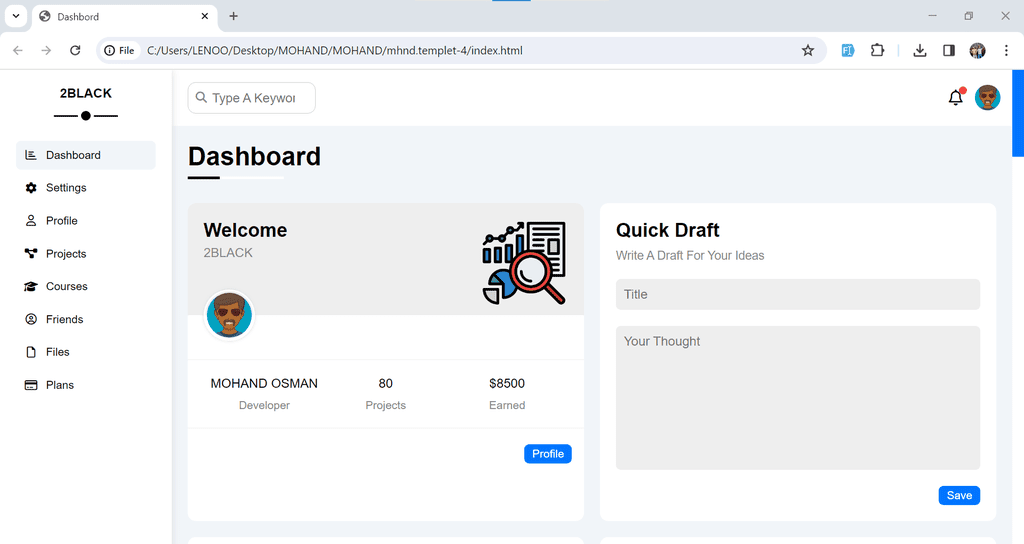The image size is (1024, 544).
Task: Click the MOHAND OSMAN name text
Action: tap(264, 383)
